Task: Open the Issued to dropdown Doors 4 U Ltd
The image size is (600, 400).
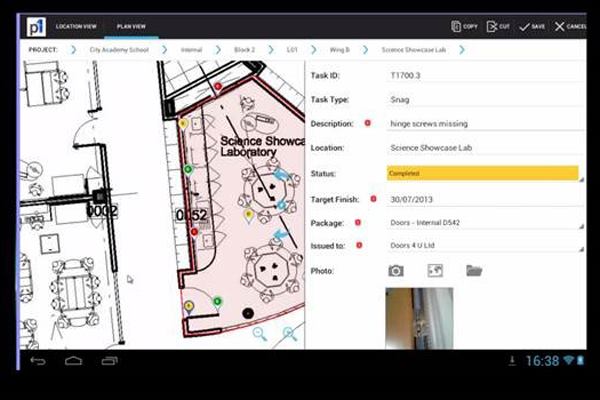Action: click(485, 245)
